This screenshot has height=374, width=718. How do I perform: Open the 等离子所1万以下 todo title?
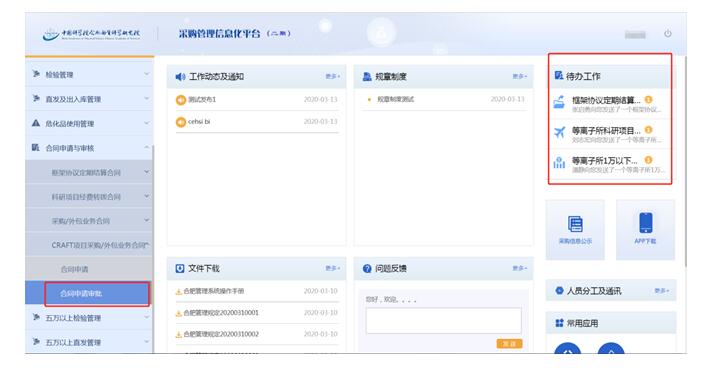tap(604, 160)
